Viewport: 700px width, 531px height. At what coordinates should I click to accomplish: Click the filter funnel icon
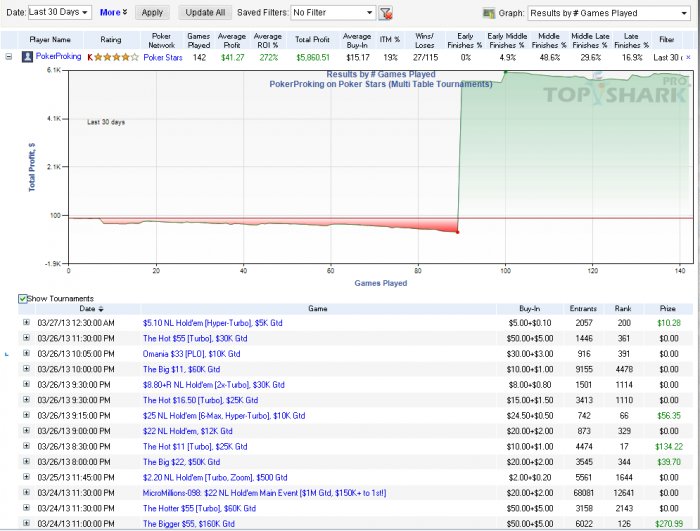click(x=386, y=13)
